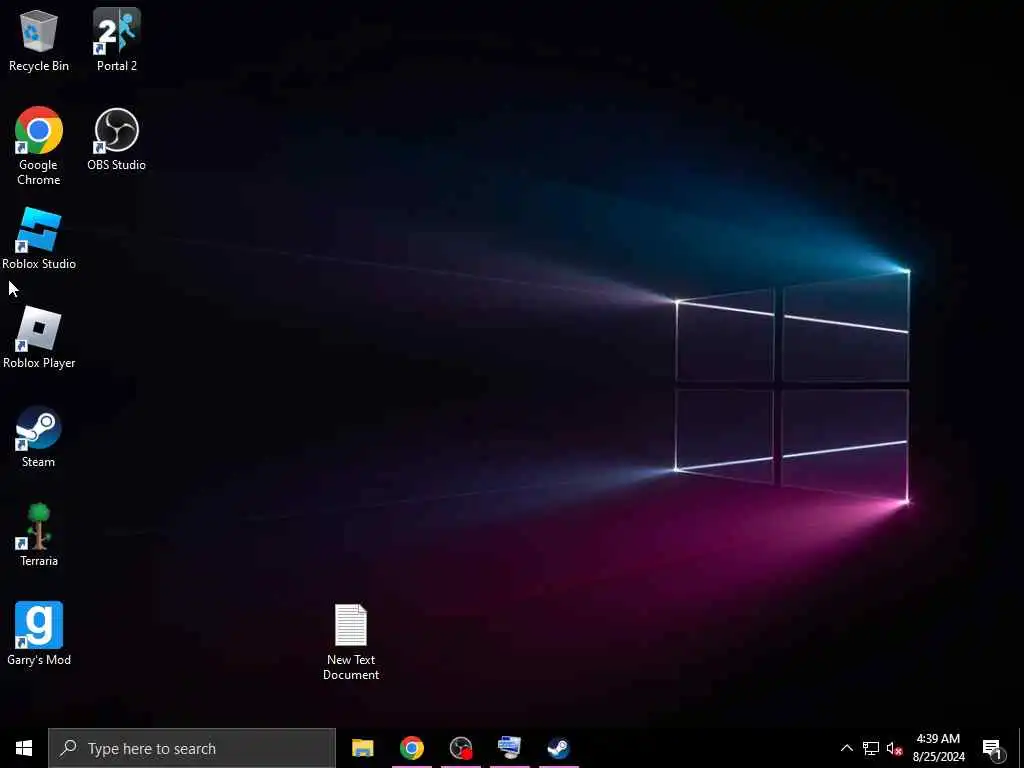Viewport: 1024px width, 768px height.
Task: Select the Portal 2 desktop shortcut
Action: (117, 40)
